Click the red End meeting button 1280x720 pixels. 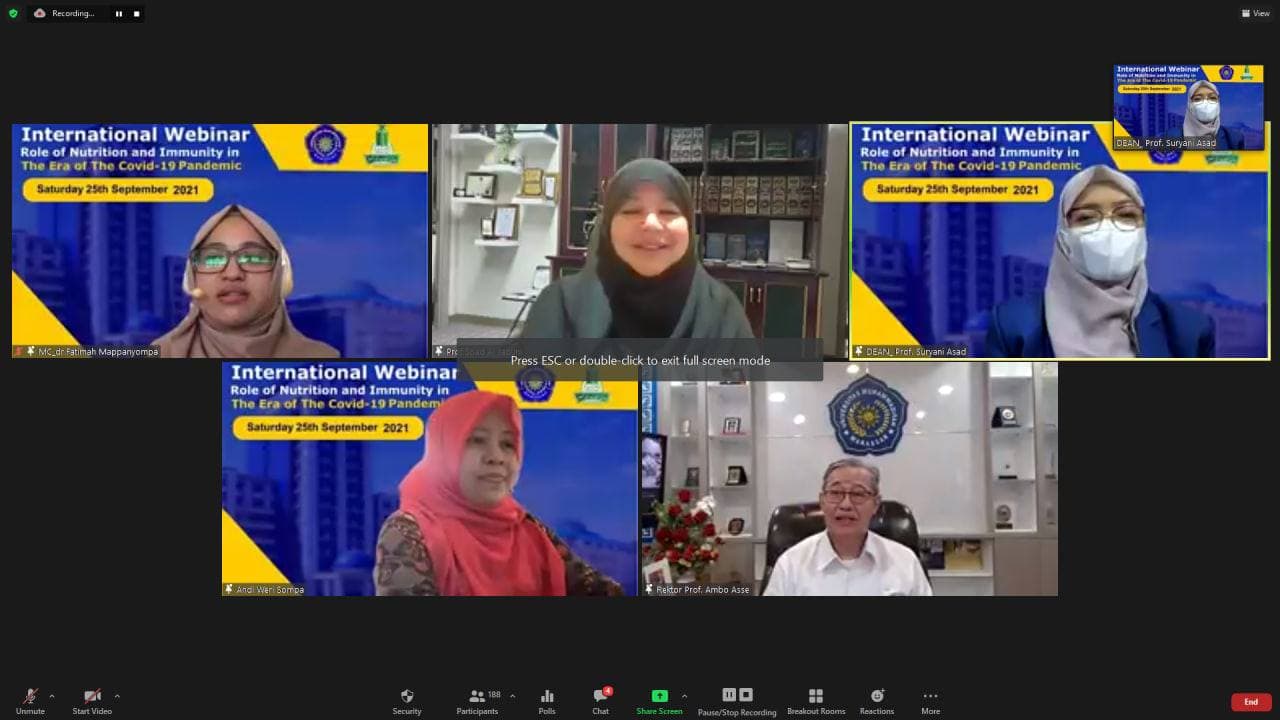click(1251, 702)
